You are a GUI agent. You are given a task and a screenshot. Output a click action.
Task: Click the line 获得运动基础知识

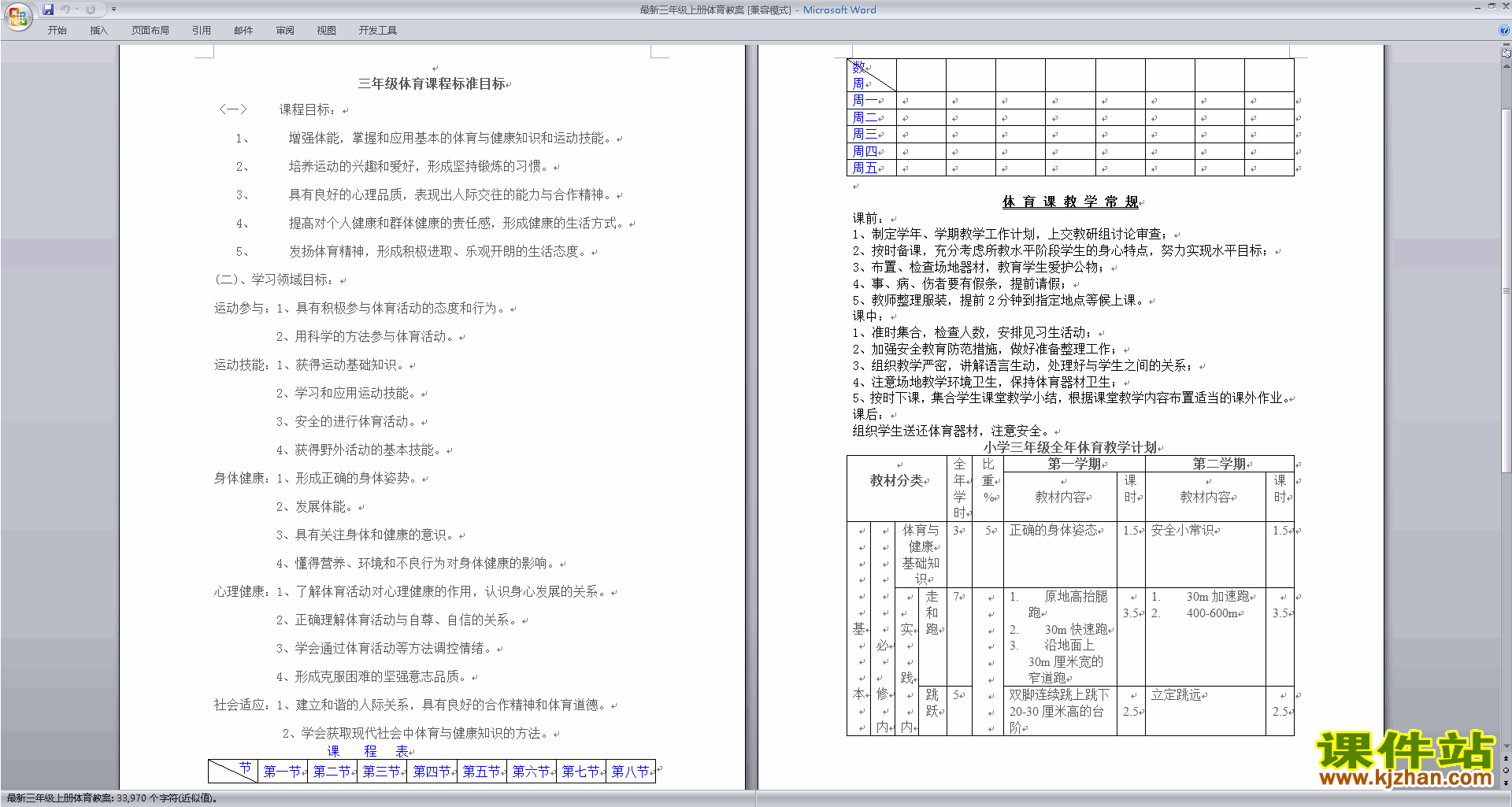(340, 365)
